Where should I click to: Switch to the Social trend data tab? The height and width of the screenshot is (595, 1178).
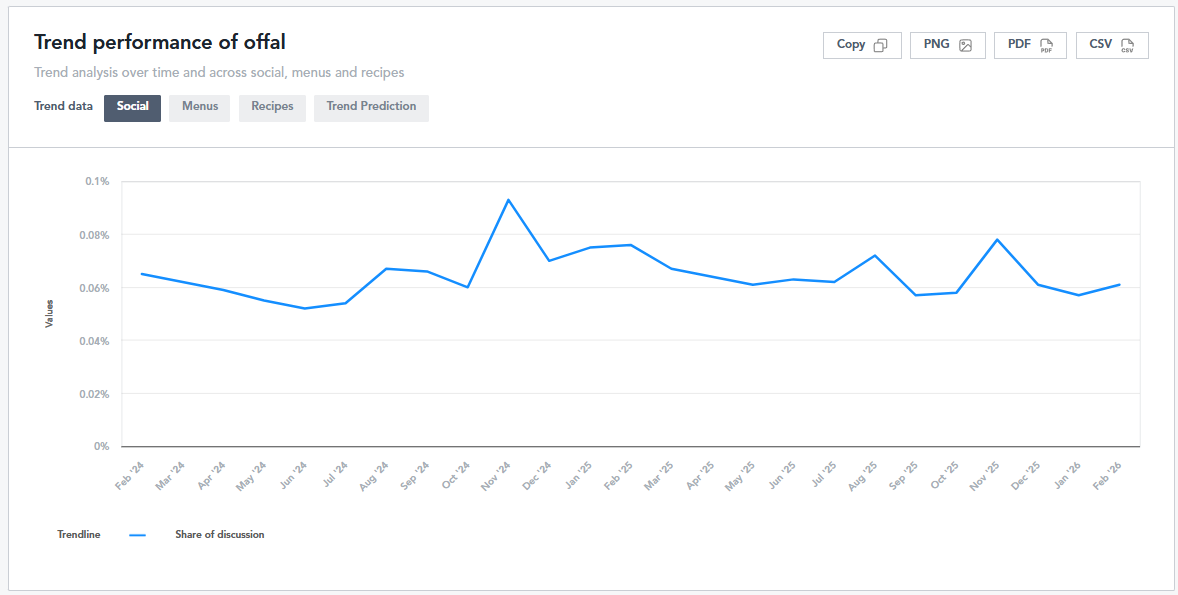pos(132,107)
